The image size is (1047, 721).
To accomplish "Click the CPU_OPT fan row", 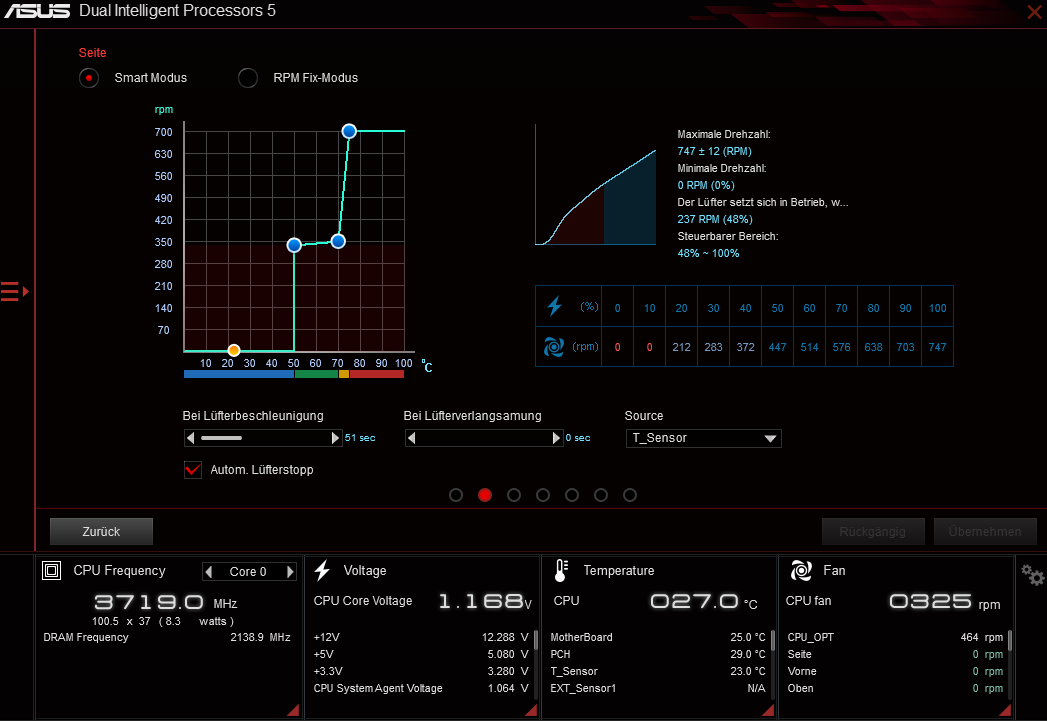I will pos(895,638).
